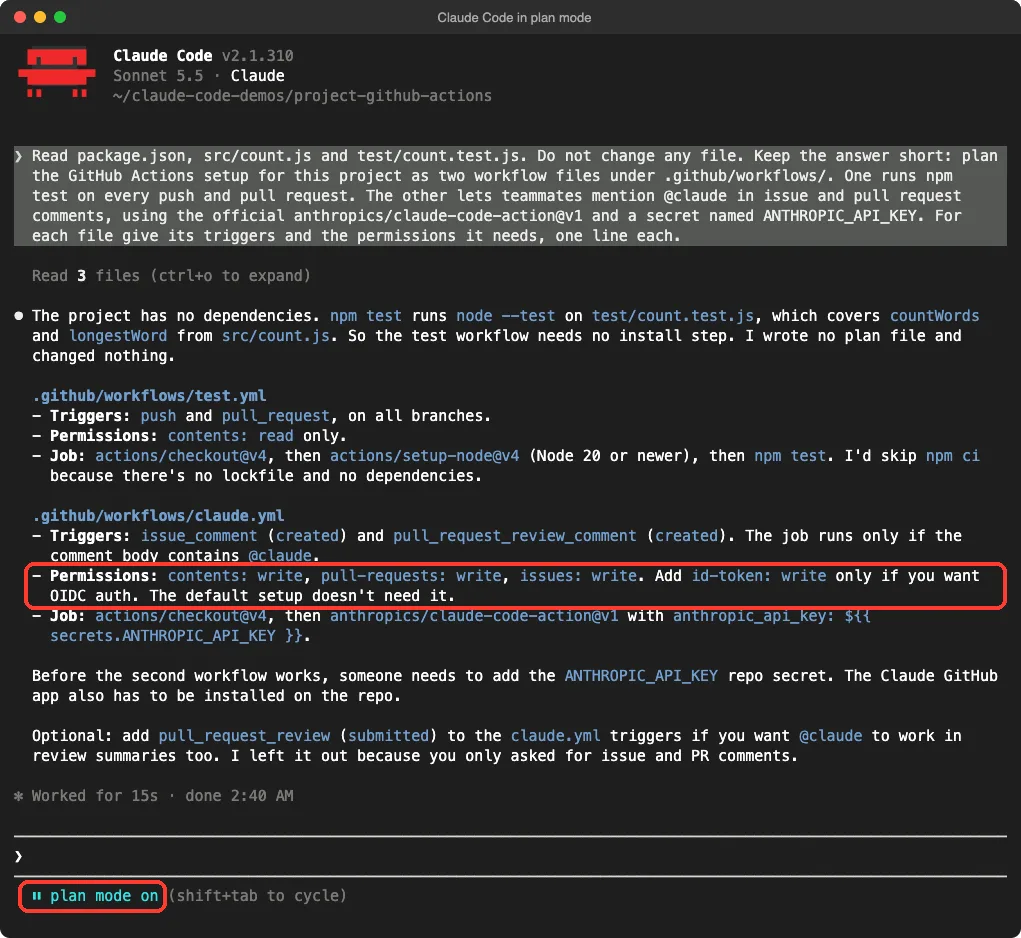Image resolution: width=1021 pixels, height=938 pixels.
Task: Click the red Claude Code mascot logo
Action: (57, 72)
